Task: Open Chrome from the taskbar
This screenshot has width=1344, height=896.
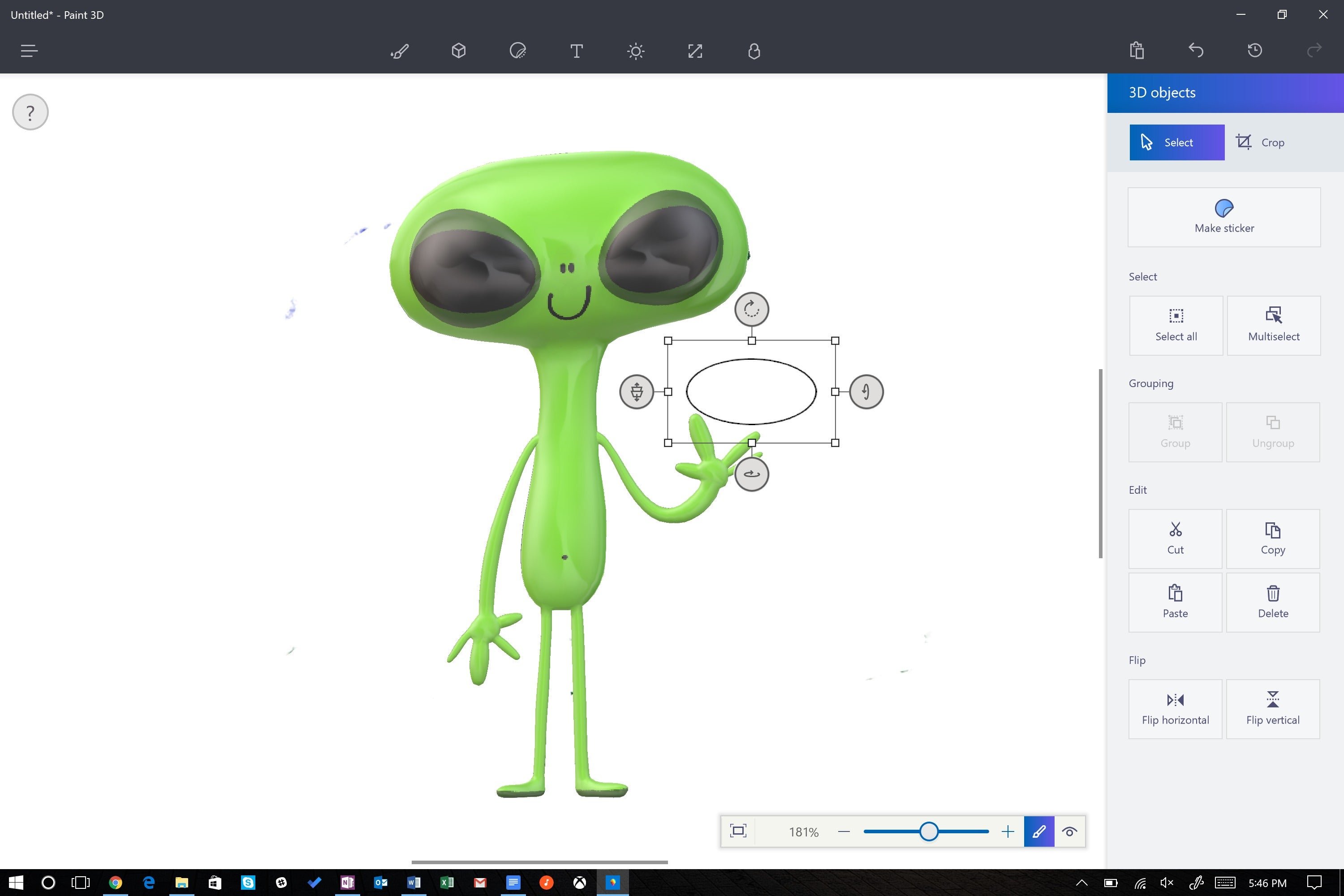Action: tap(116, 883)
